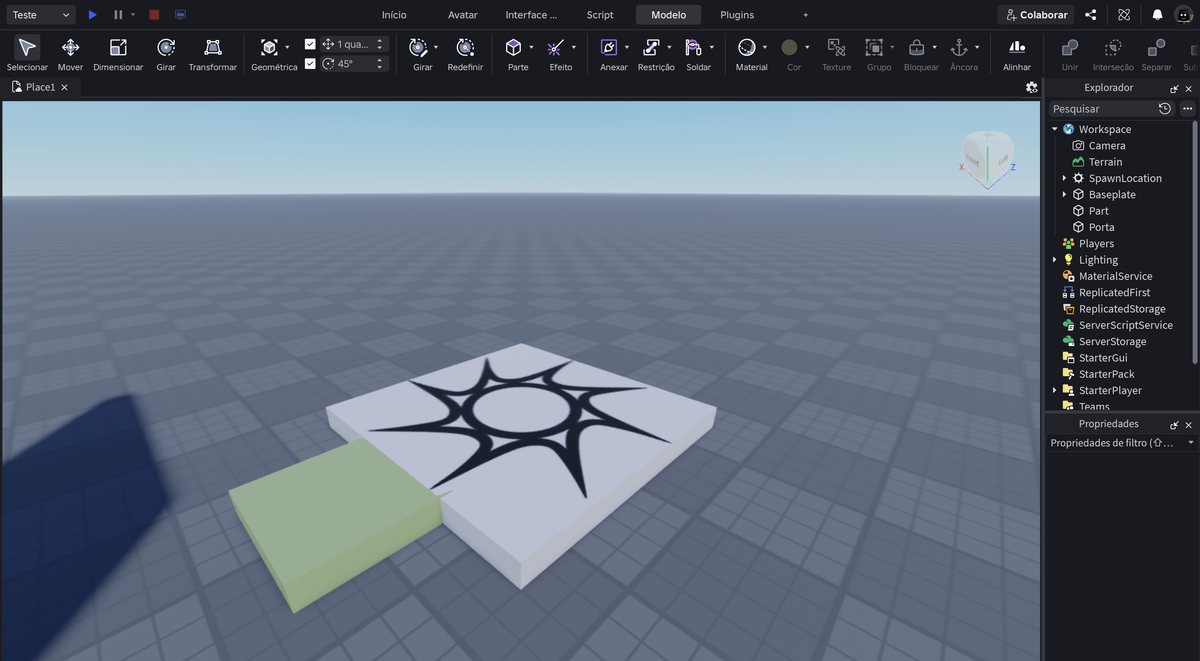
Task: Click the Âncora anchor icon
Action: coord(959,47)
